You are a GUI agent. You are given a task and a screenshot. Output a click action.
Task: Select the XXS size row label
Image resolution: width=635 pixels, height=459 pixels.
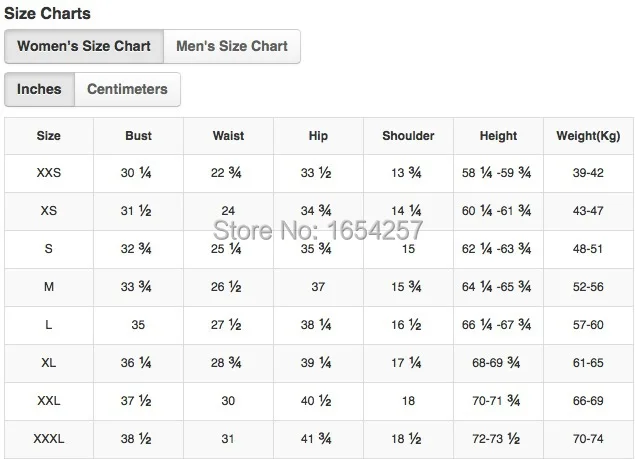[49, 173]
